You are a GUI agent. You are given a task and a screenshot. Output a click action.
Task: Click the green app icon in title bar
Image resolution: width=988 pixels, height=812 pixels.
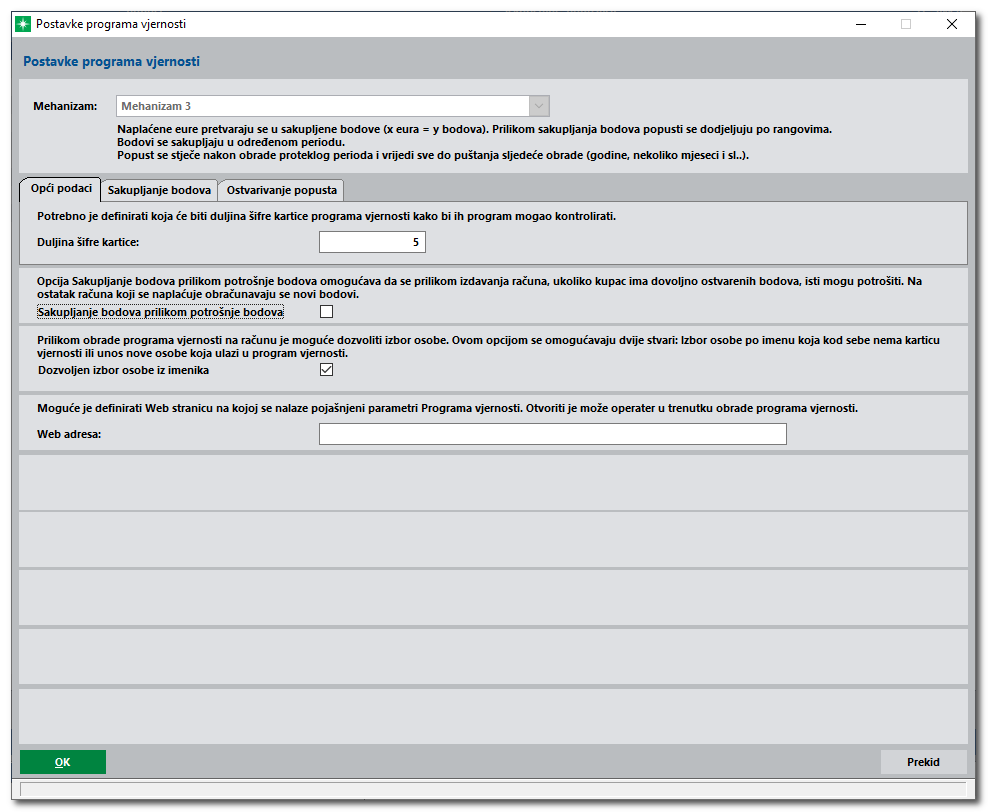[x=23, y=24]
